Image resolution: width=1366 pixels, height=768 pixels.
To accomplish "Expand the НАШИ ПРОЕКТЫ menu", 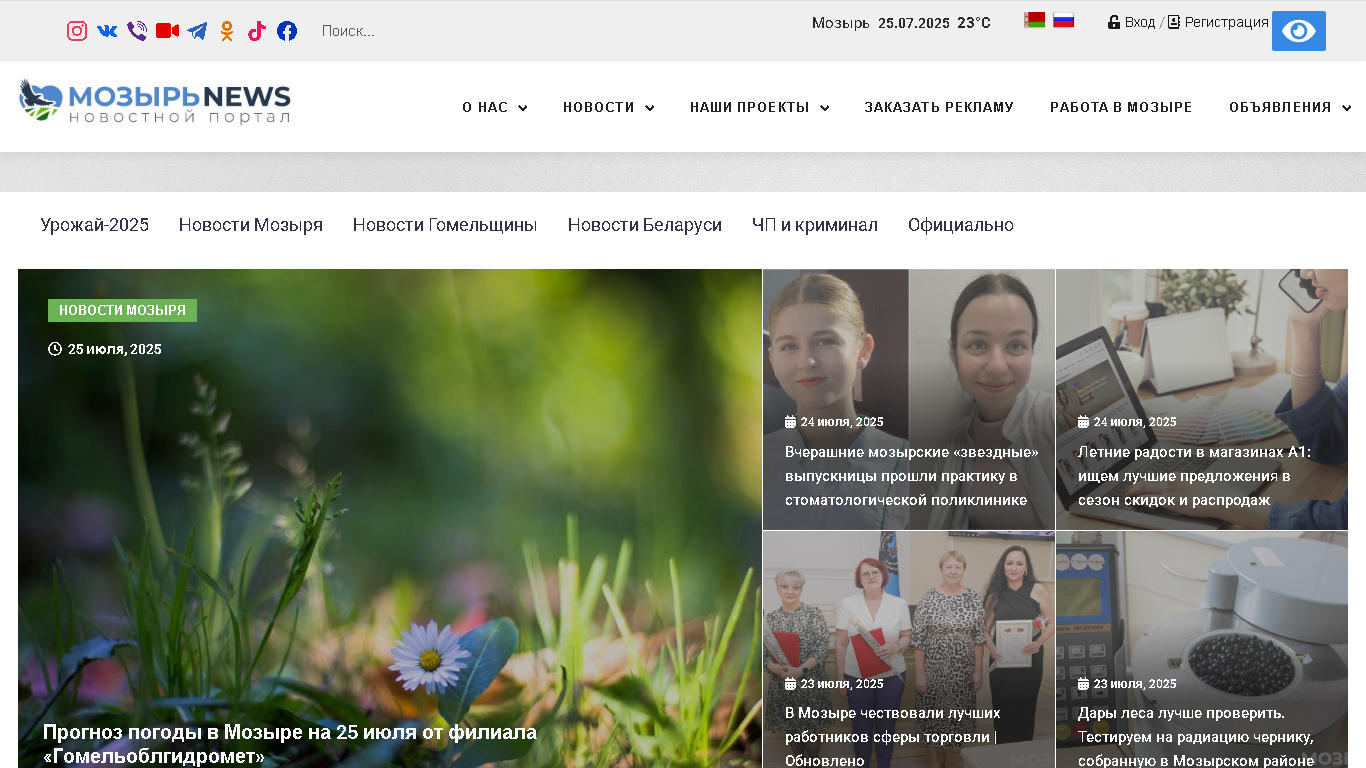I will pyautogui.click(x=759, y=107).
